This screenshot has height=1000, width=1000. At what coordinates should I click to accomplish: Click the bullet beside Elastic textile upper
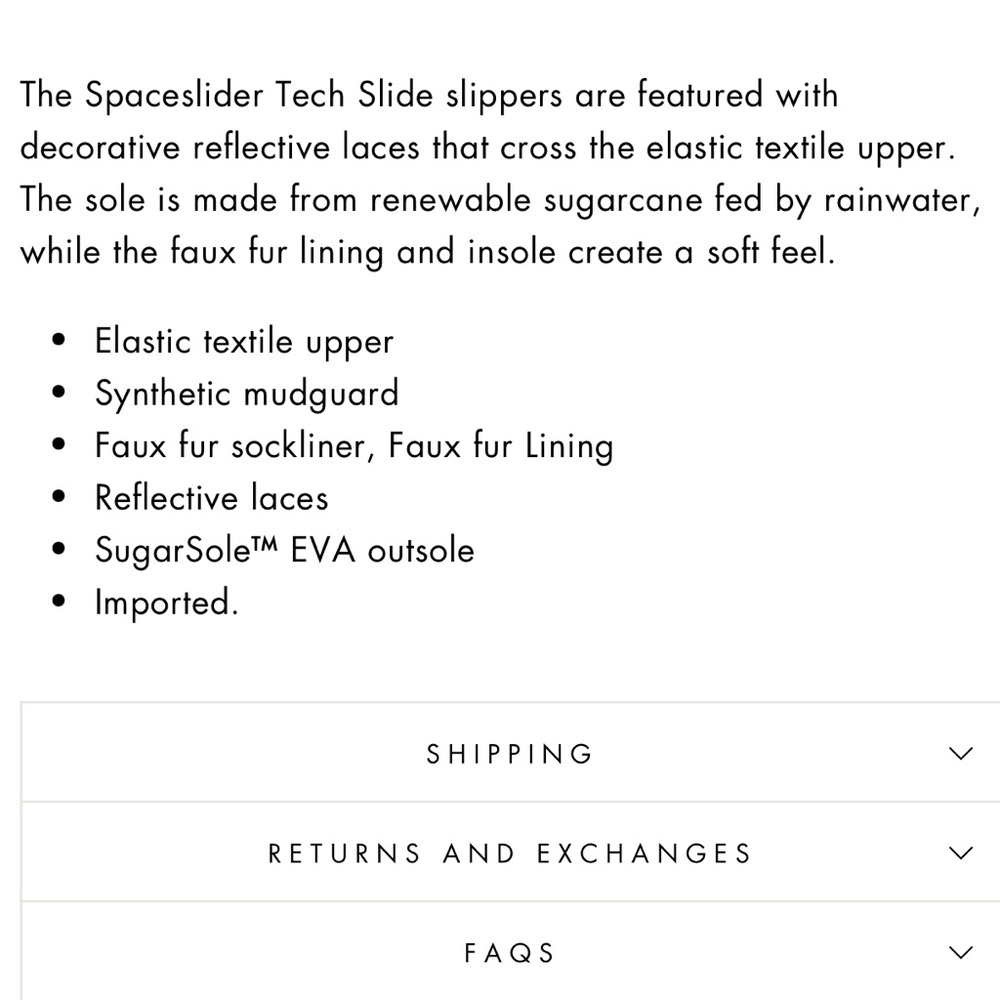pos(58,339)
